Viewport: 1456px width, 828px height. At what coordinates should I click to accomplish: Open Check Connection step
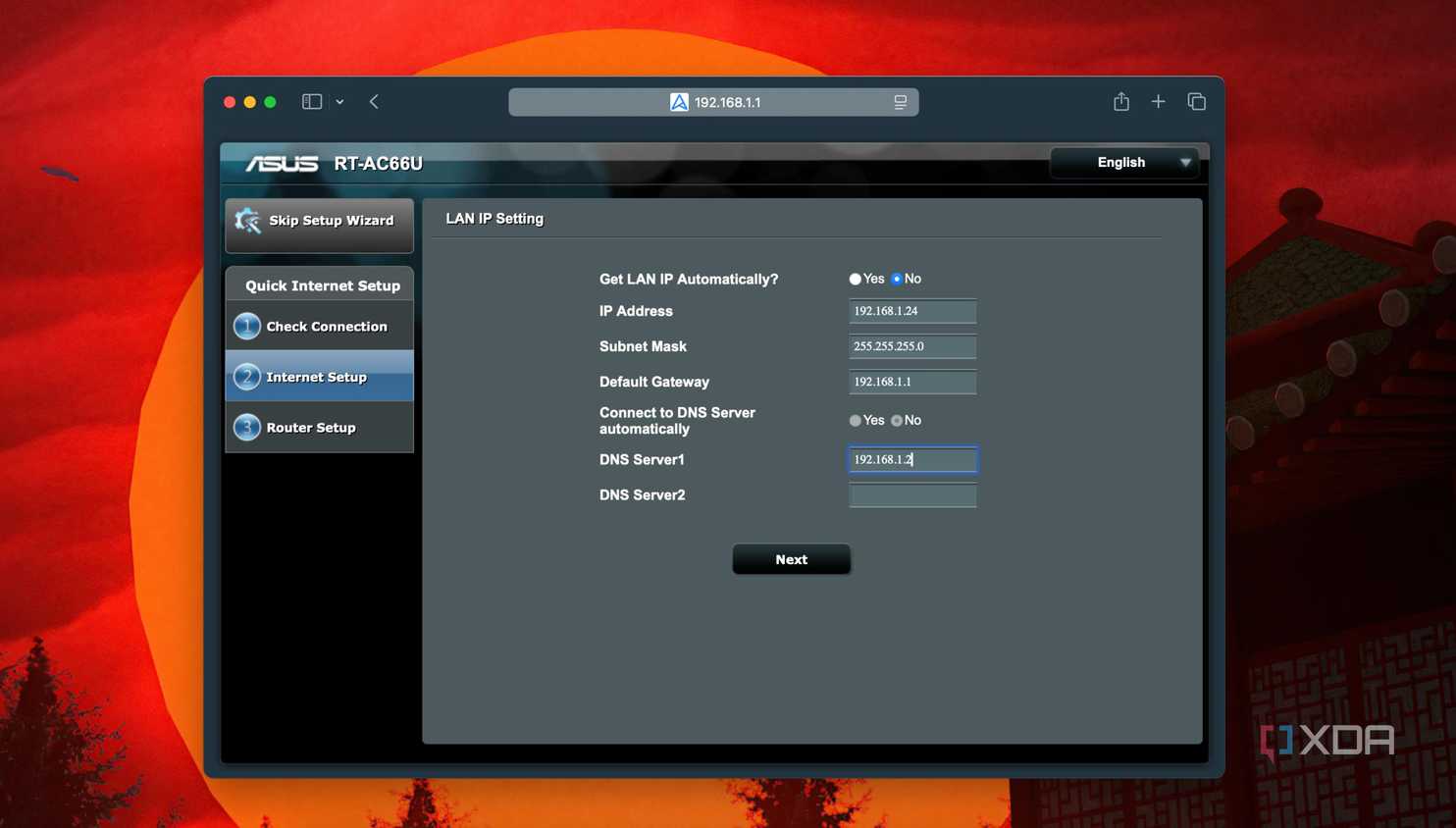coord(320,327)
